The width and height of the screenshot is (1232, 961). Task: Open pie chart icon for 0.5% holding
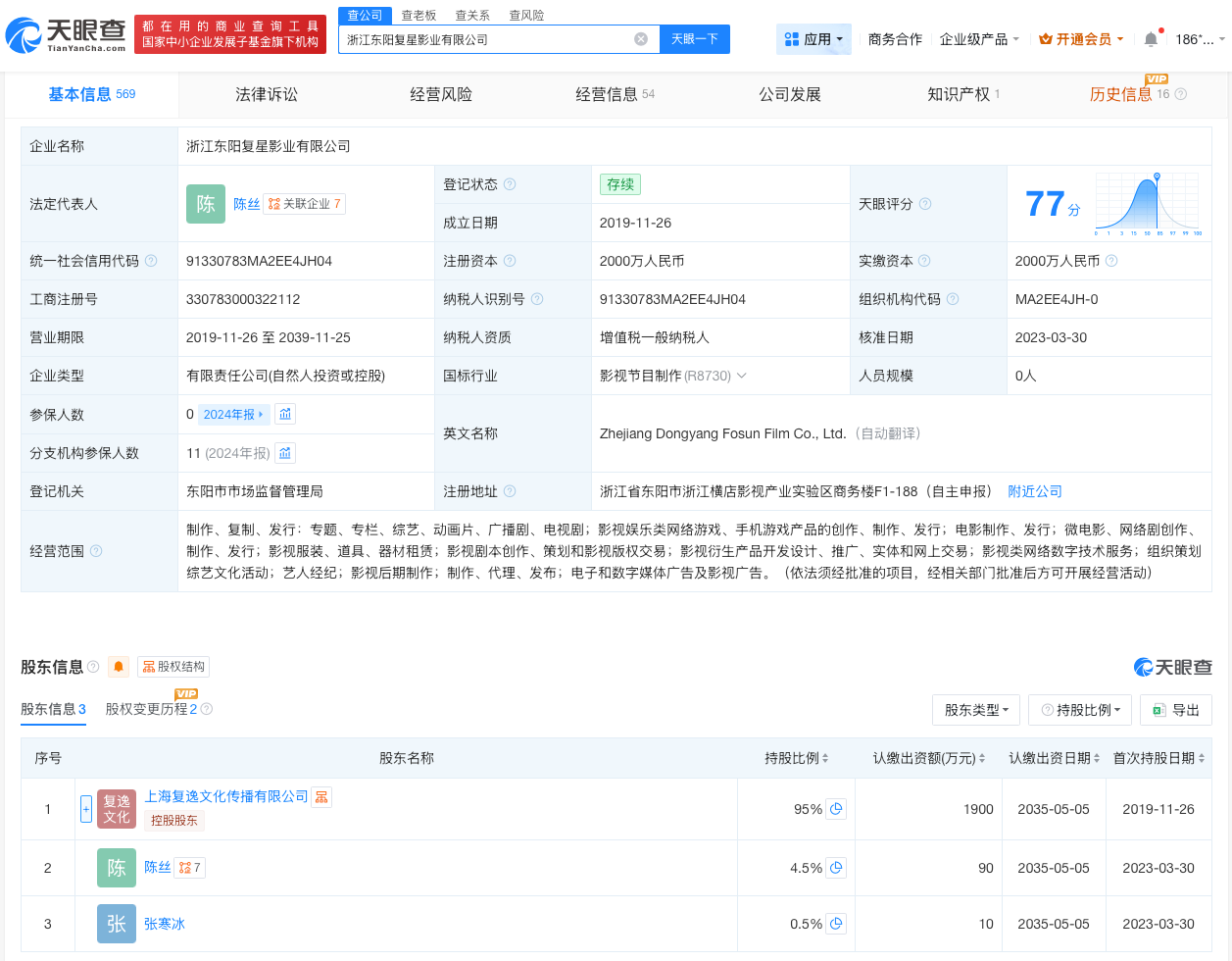click(836, 924)
